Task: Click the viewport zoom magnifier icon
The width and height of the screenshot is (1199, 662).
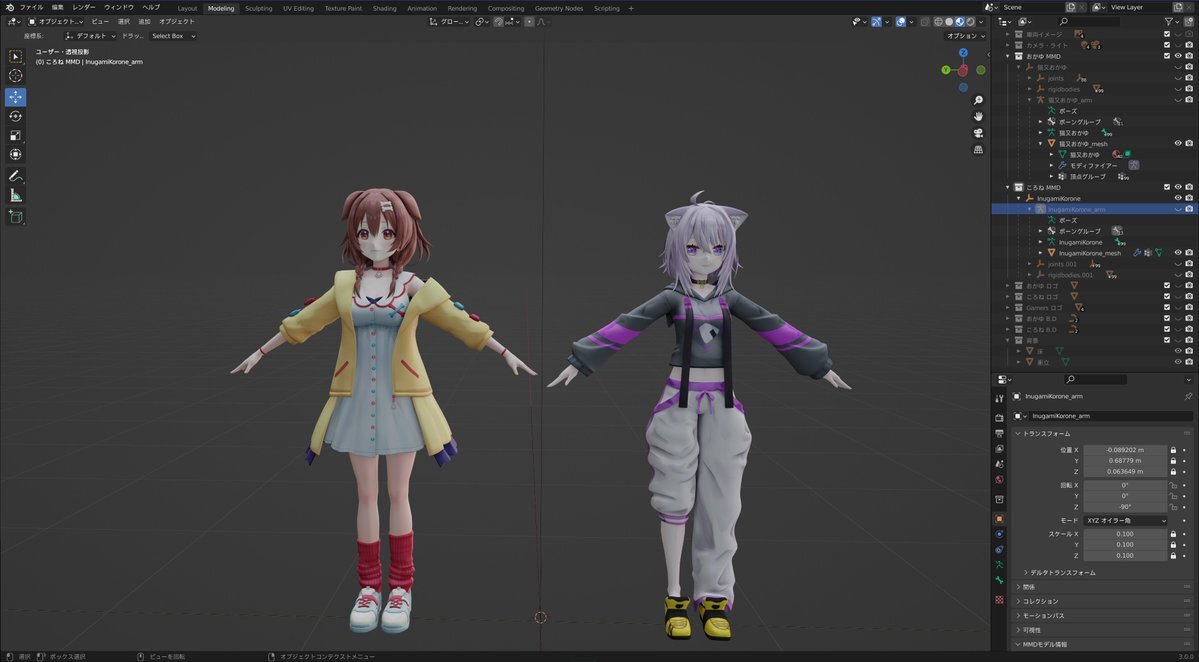Action: coord(978,100)
